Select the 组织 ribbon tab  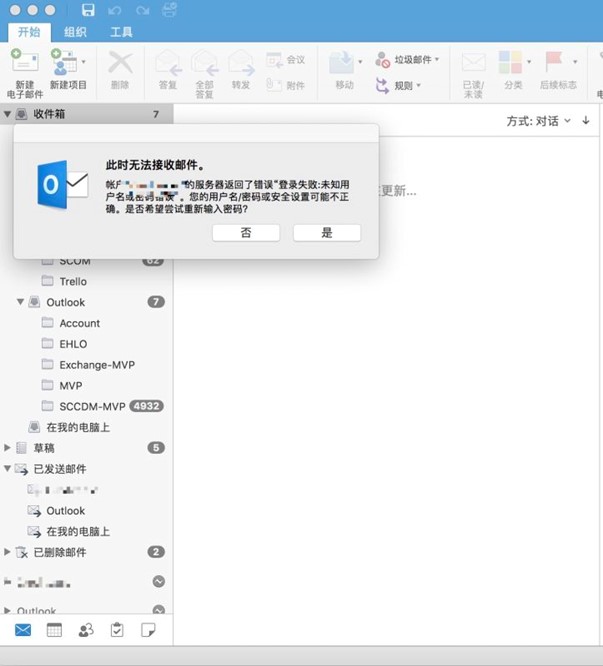75,32
